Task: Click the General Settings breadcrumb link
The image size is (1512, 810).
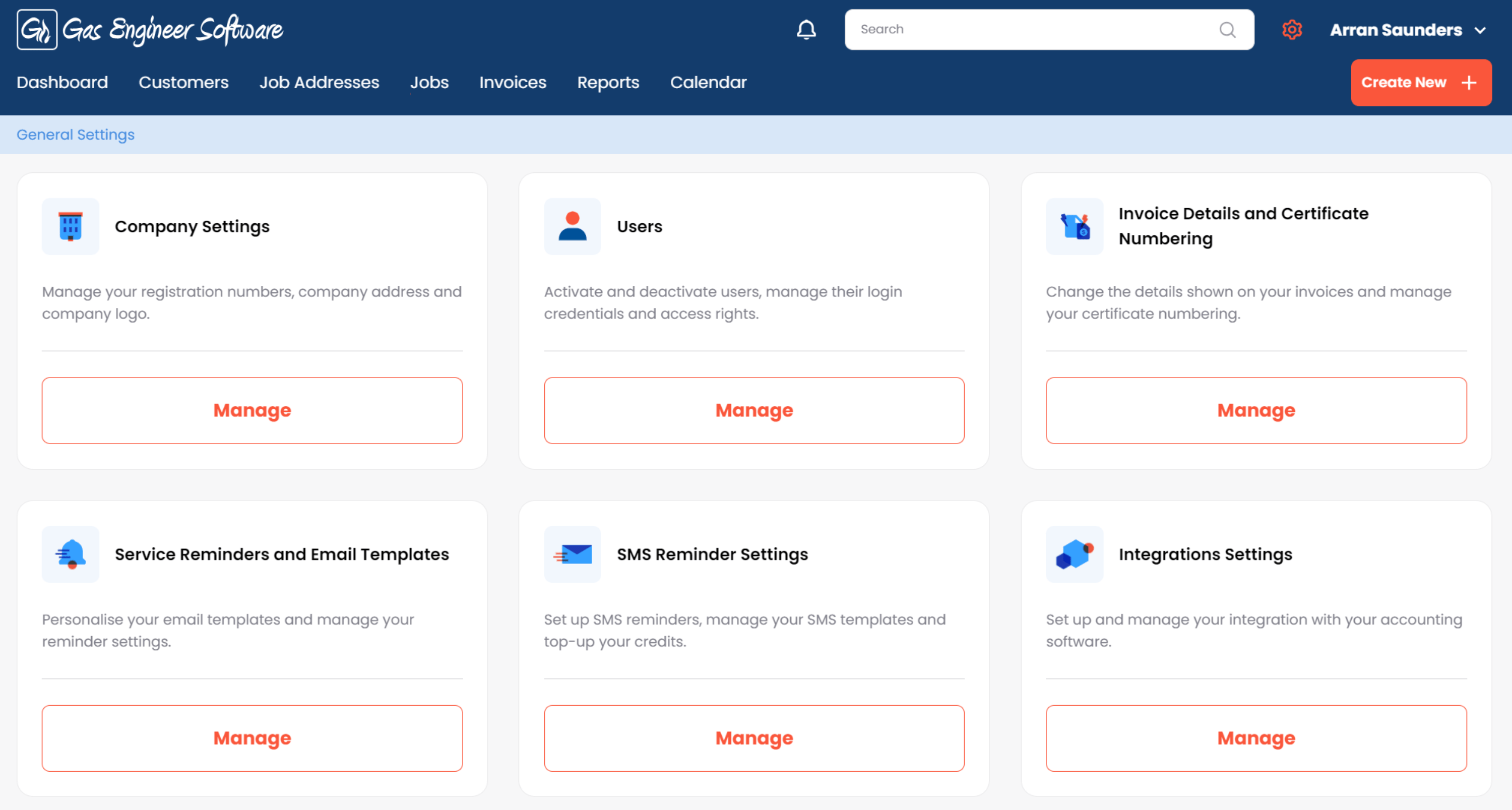Action: tap(75, 135)
